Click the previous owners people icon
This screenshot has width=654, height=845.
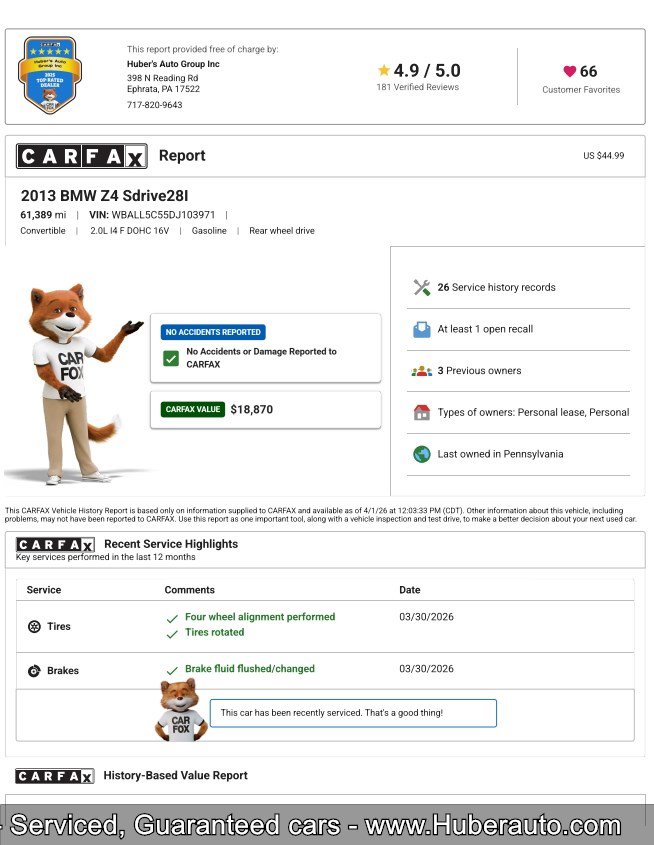(x=421, y=371)
